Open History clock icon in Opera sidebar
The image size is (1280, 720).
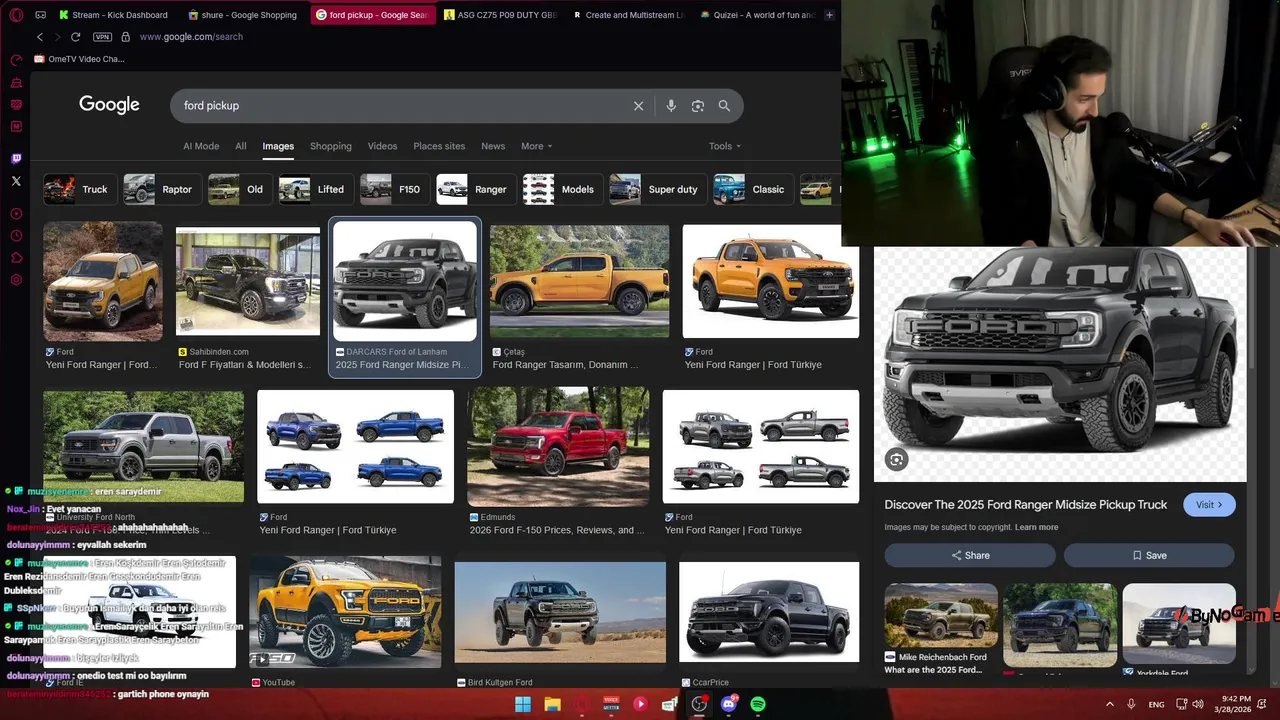coord(16,236)
